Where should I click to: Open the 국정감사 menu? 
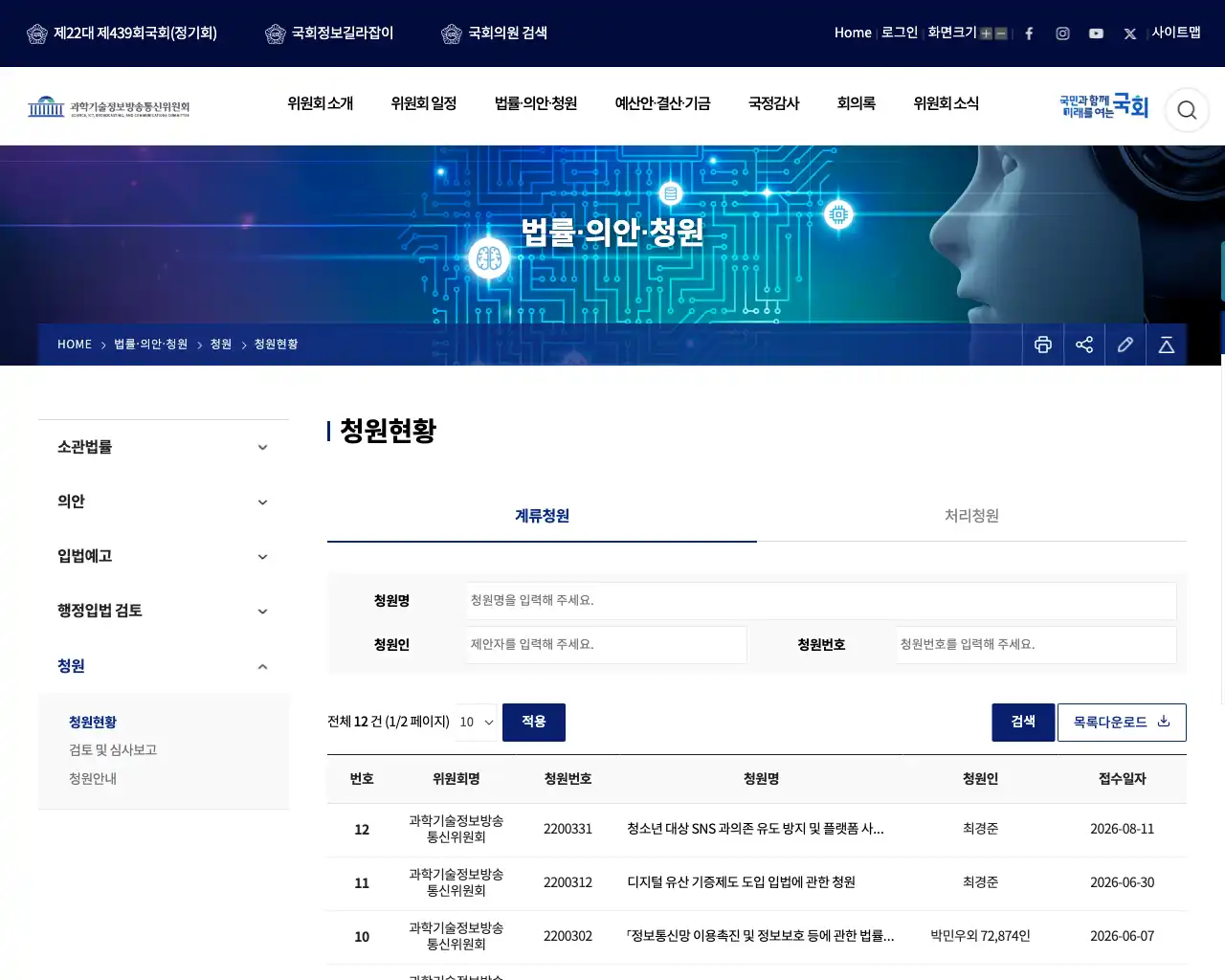(773, 103)
